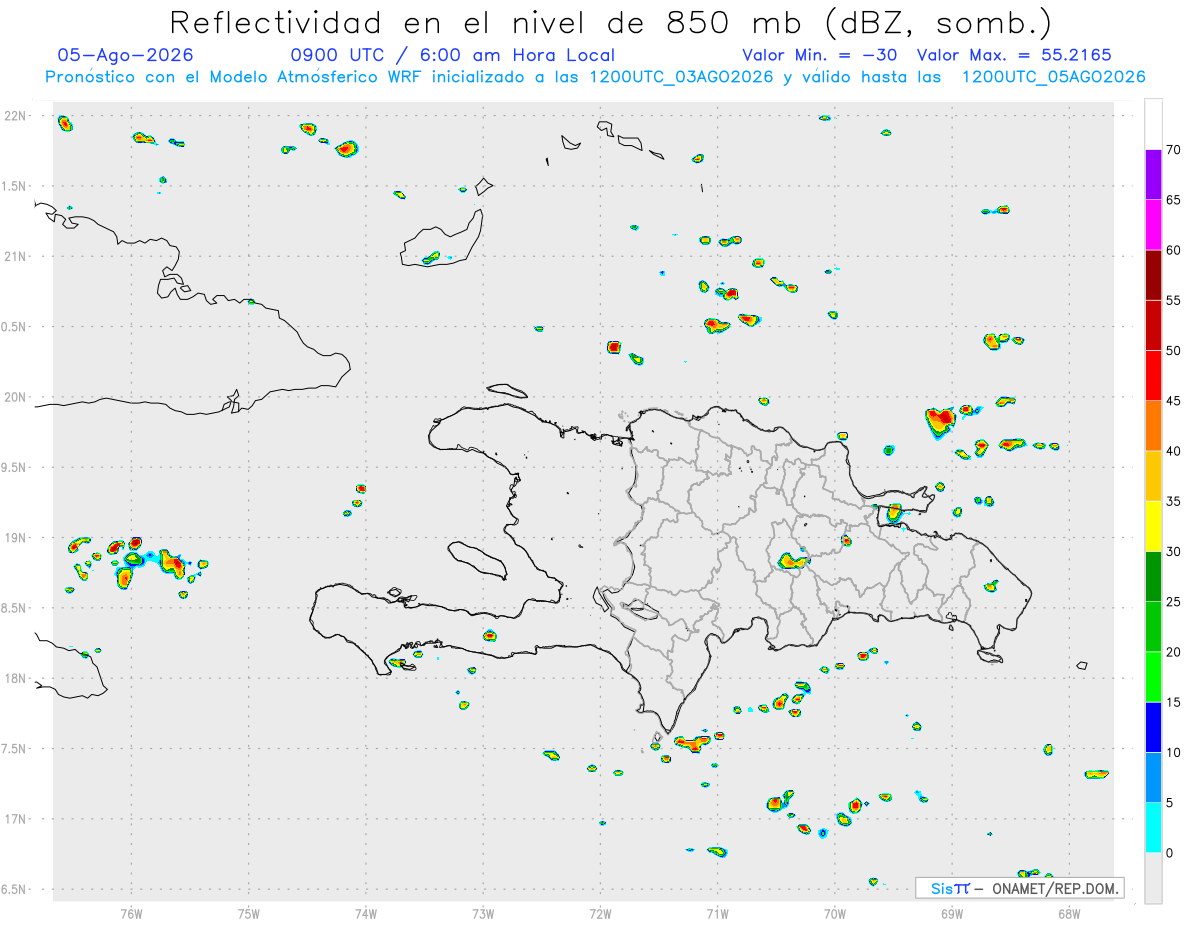Click the '22N' latitude label

click(x=16, y=116)
